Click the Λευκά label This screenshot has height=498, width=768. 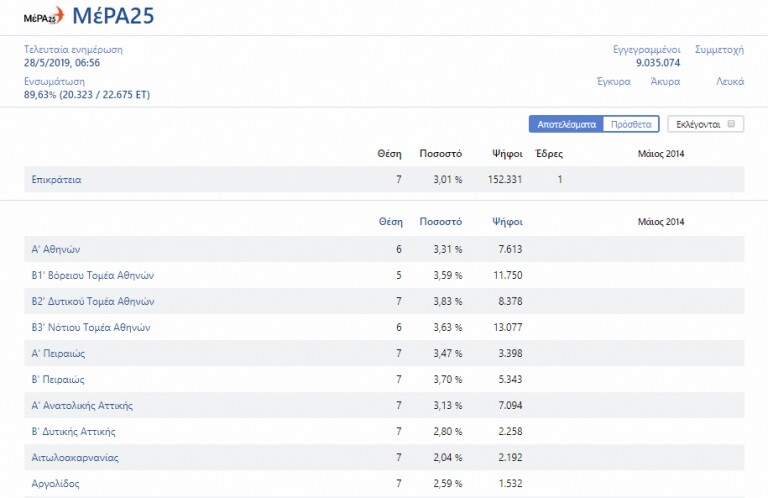tap(730, 81)
